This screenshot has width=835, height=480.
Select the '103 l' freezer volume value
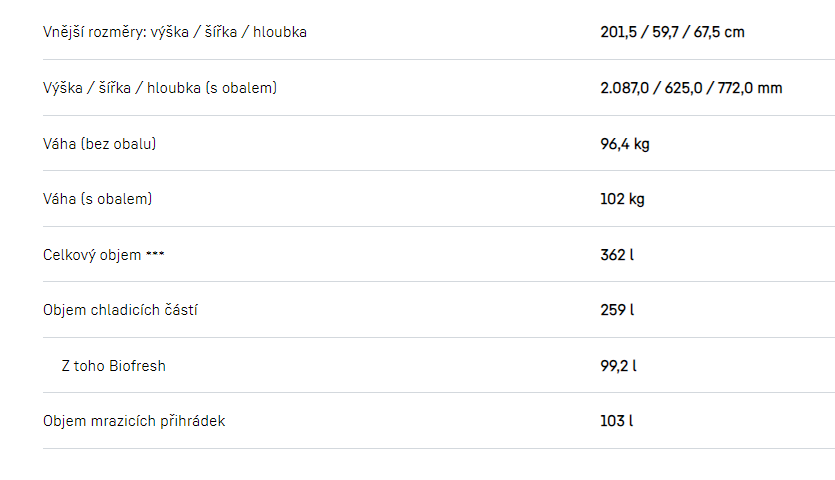click(x=617, y=421)
